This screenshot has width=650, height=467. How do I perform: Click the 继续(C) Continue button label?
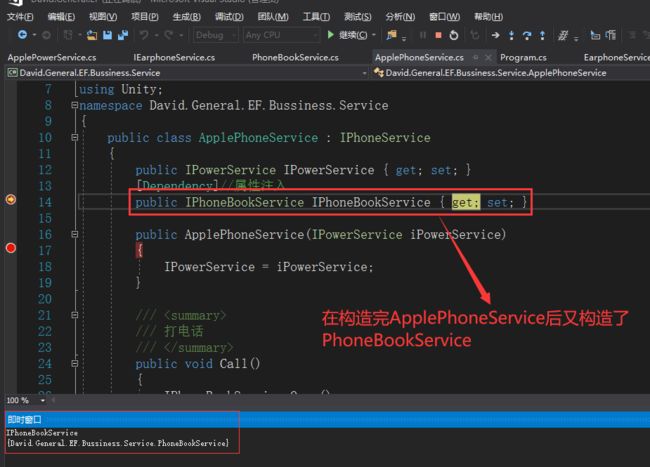(x=353, y=35)
